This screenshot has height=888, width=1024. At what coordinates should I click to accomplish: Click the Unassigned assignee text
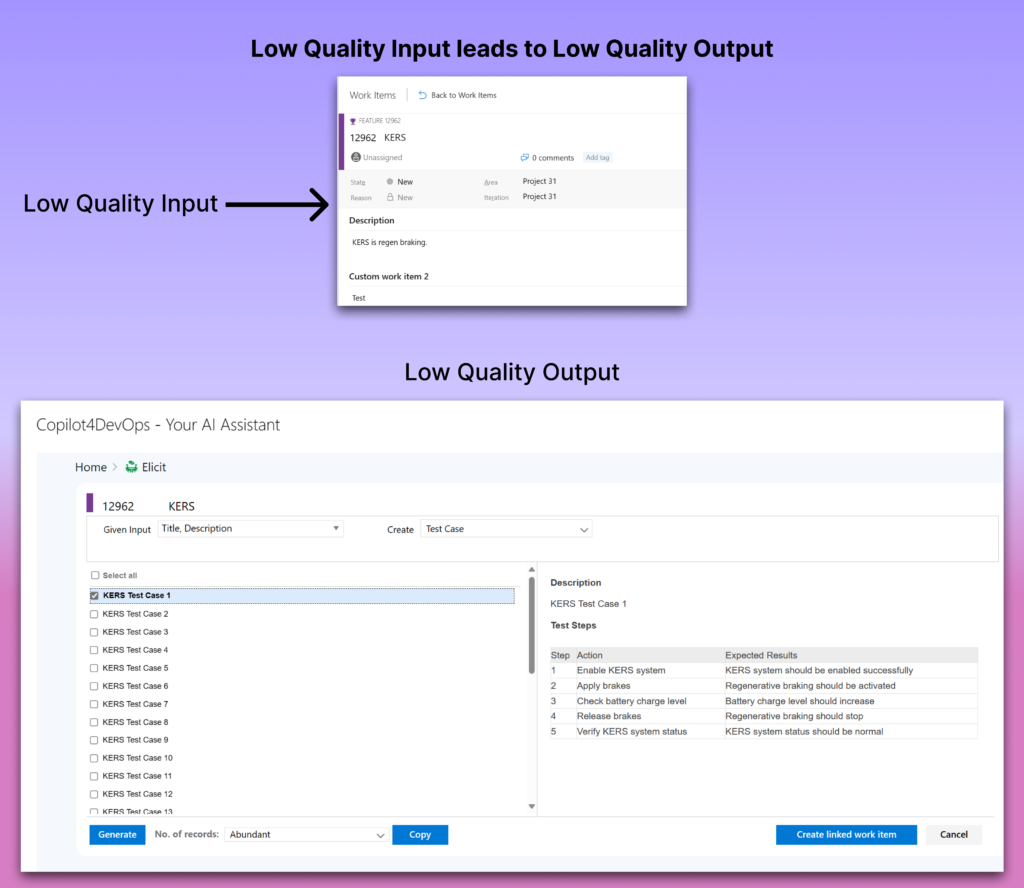coord(383,157)
